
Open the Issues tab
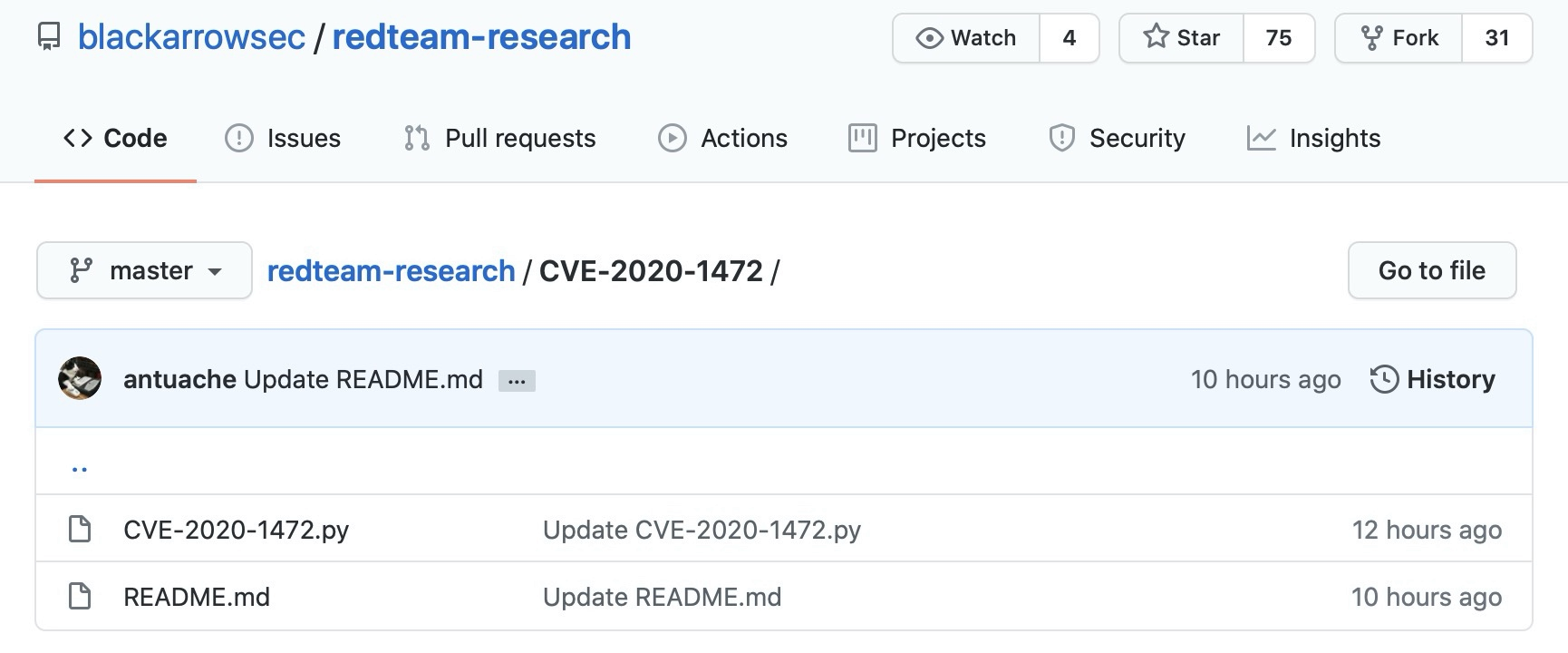coord(283,138)
